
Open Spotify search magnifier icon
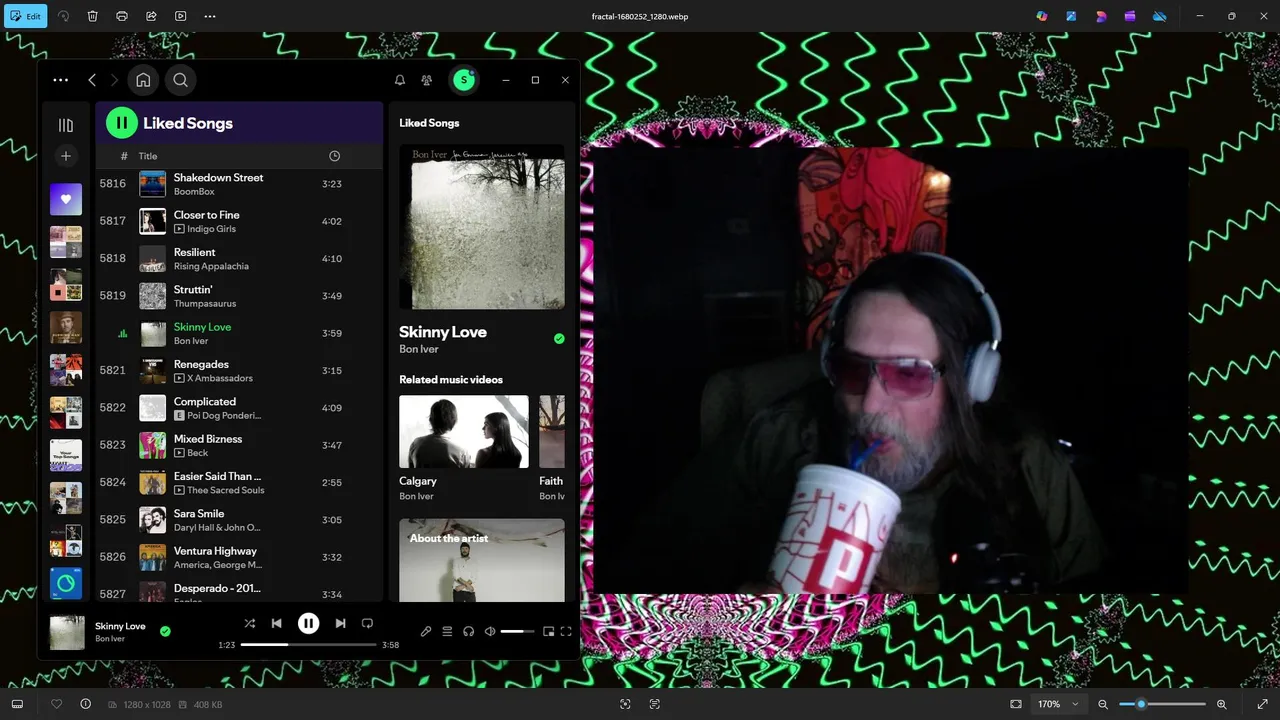point(180,80)
